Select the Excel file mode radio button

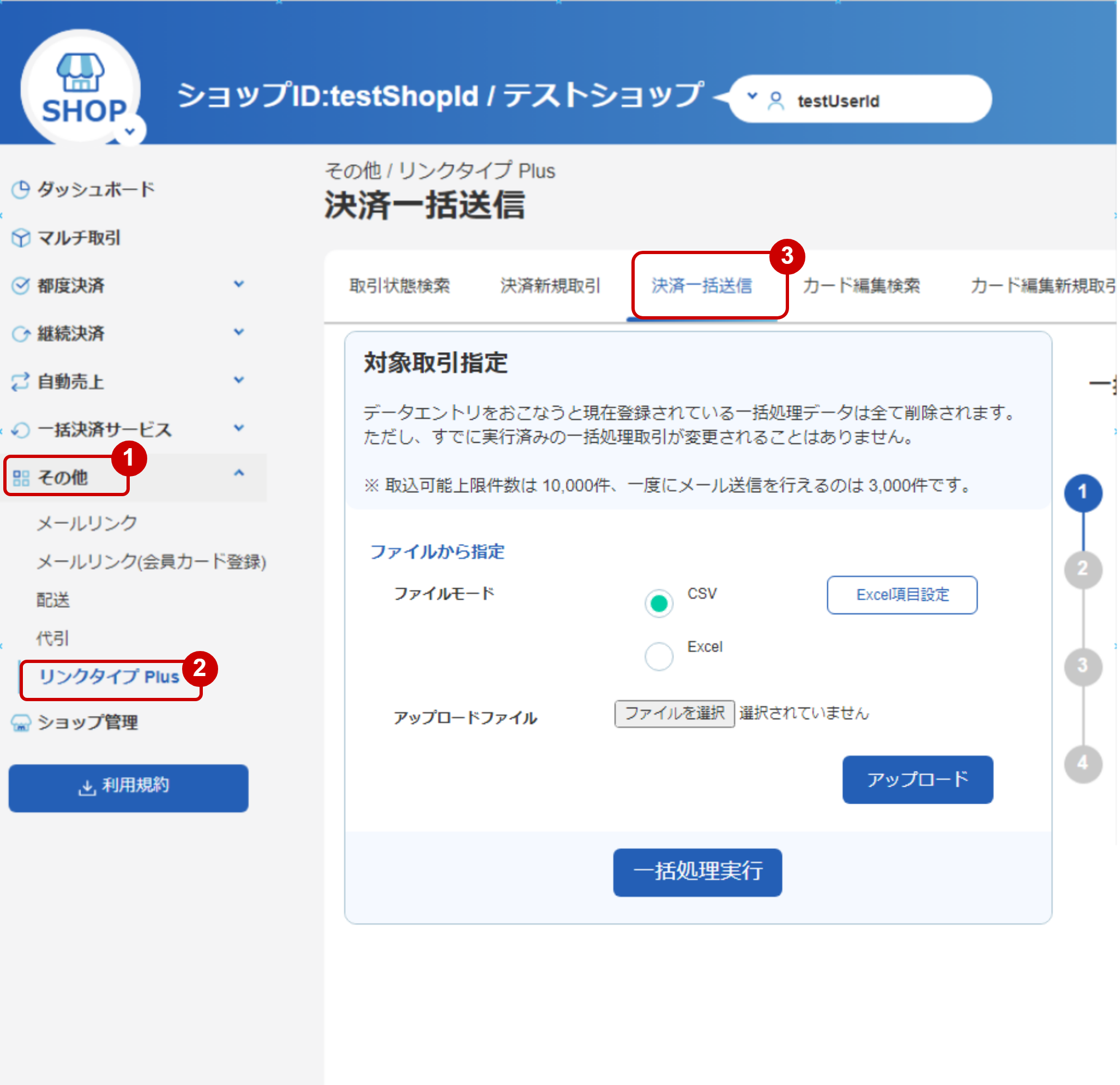659,656
